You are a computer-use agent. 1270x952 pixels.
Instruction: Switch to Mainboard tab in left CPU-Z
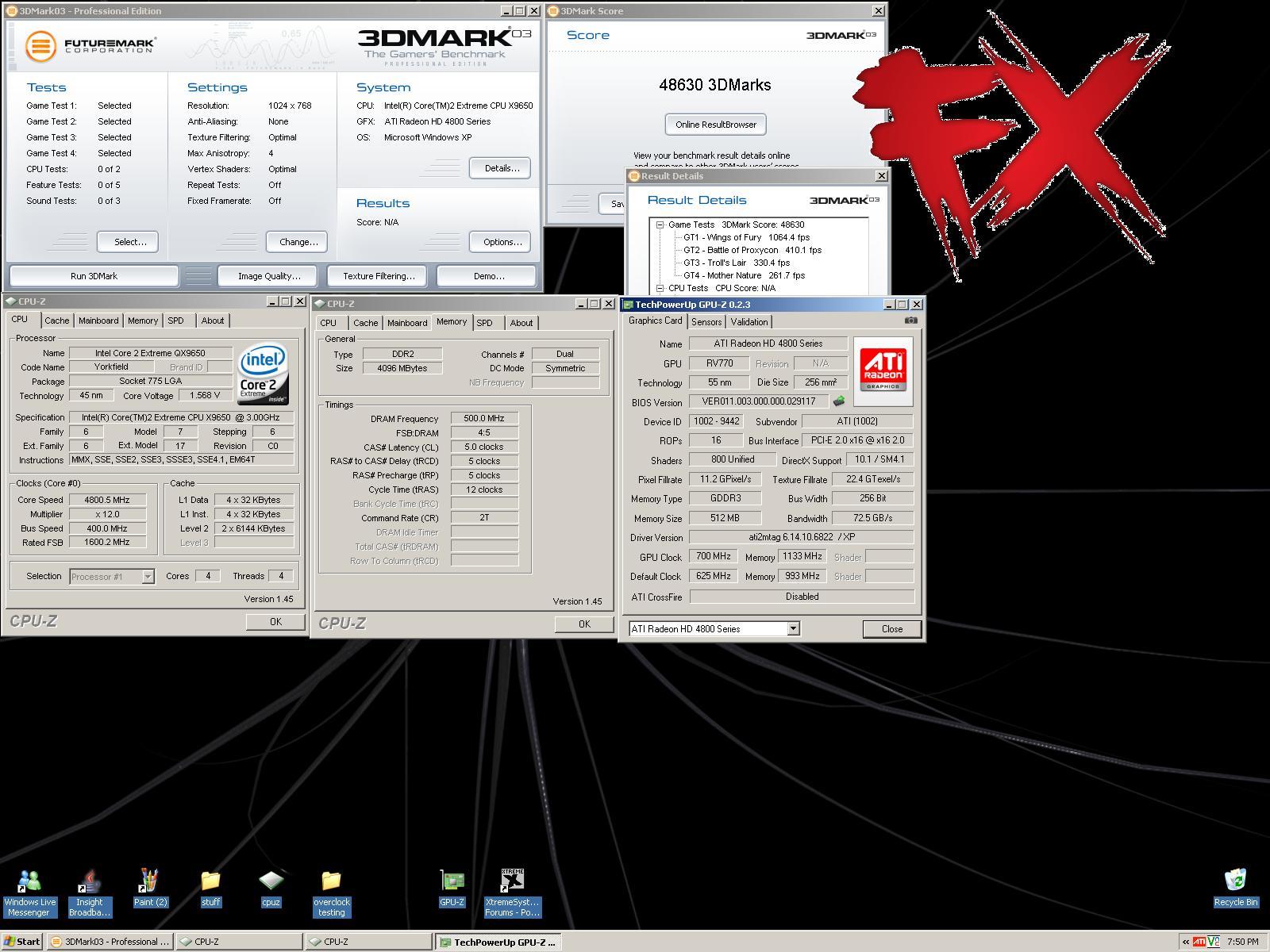(98, 321)
